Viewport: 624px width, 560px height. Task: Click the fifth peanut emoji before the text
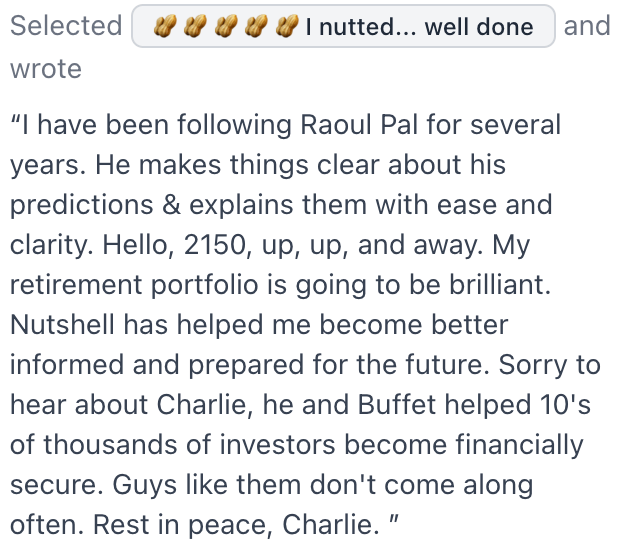(287, 26)
